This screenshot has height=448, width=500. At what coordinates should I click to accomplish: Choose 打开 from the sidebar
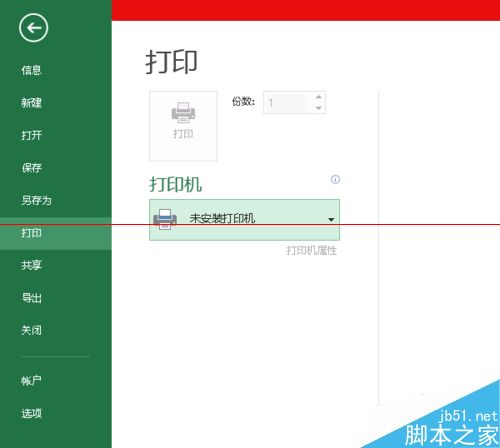pos(31,135)
